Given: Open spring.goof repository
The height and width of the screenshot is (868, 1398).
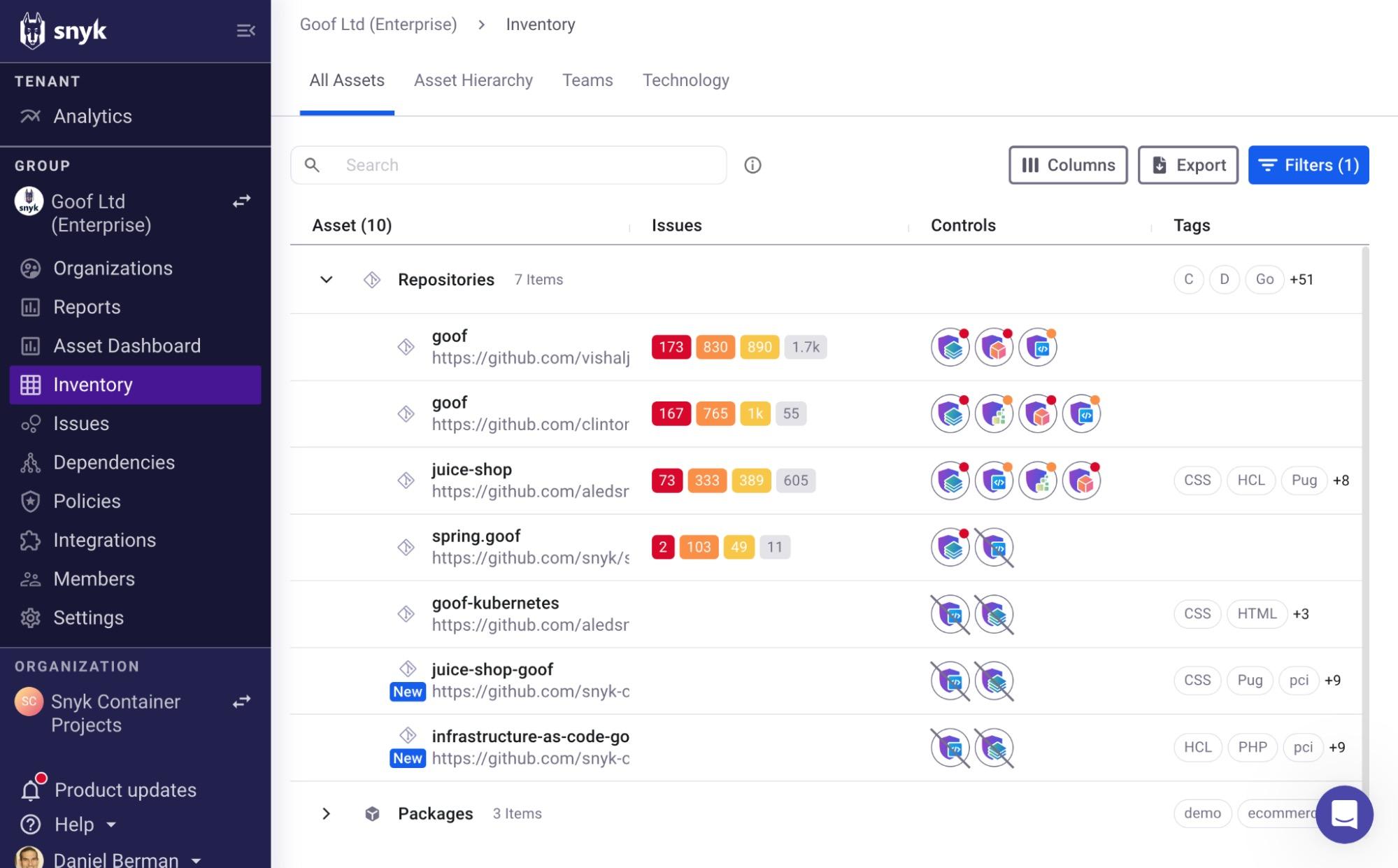Looking at the screenshot, I should pyautogui.click(x=476, y=536).
